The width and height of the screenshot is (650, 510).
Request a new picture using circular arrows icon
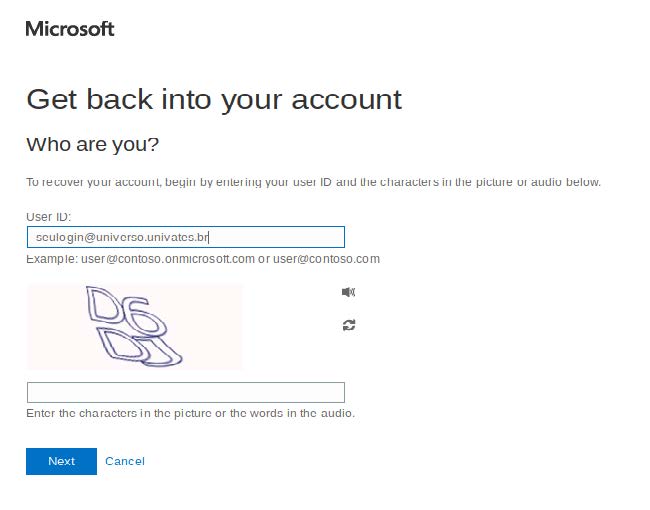pyautogui.click(x=348, y=325)
